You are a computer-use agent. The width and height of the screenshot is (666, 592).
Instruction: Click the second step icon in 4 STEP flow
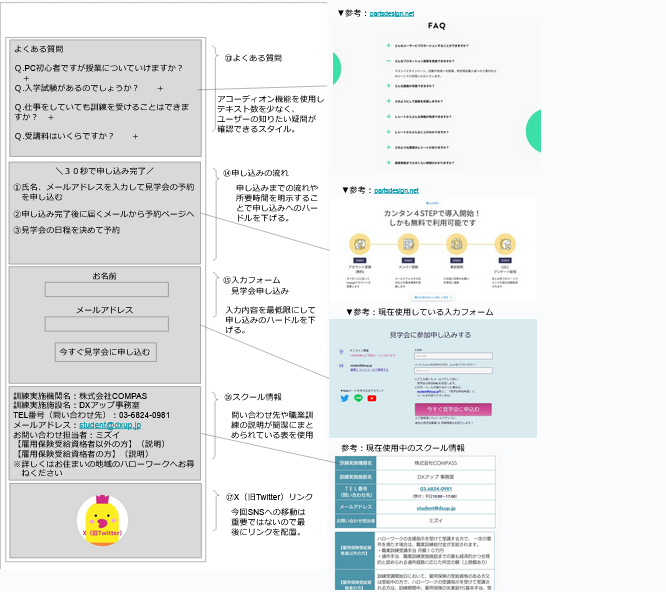pos(407,246)
